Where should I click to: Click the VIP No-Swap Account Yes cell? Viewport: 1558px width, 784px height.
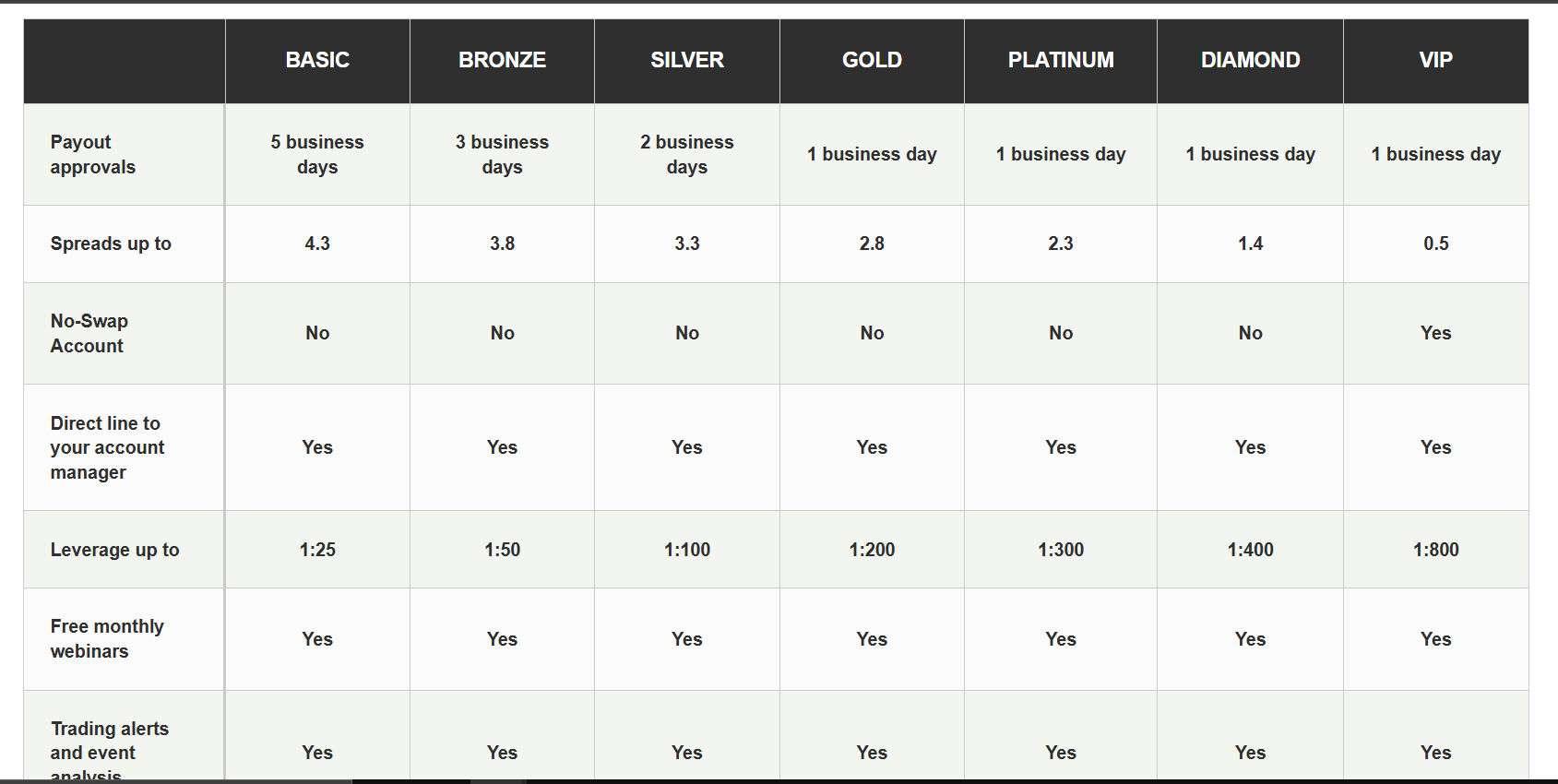(x=1435, y=333)
